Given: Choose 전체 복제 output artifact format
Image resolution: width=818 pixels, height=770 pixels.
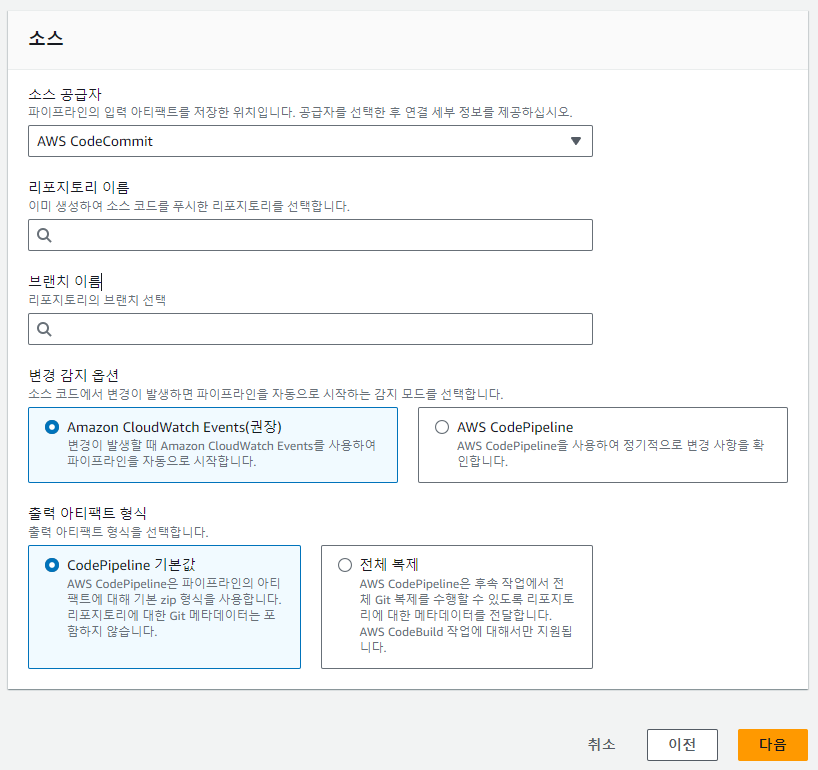Looking at the screenshot, I should coord(345,565).
